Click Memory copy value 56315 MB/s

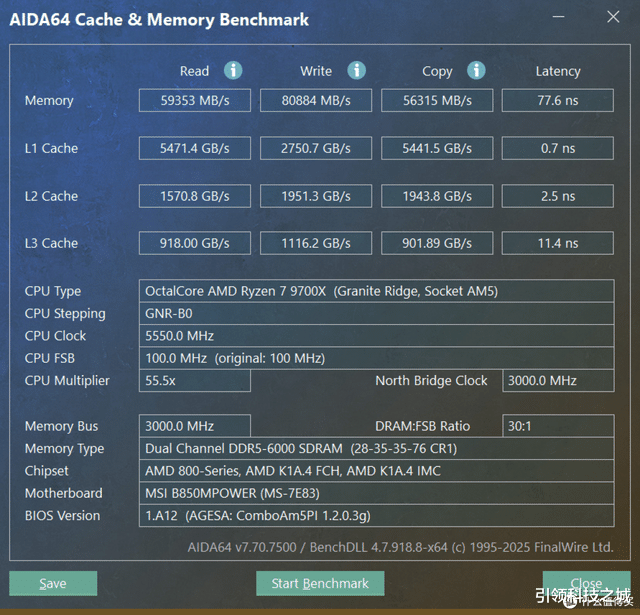[437, 100]
